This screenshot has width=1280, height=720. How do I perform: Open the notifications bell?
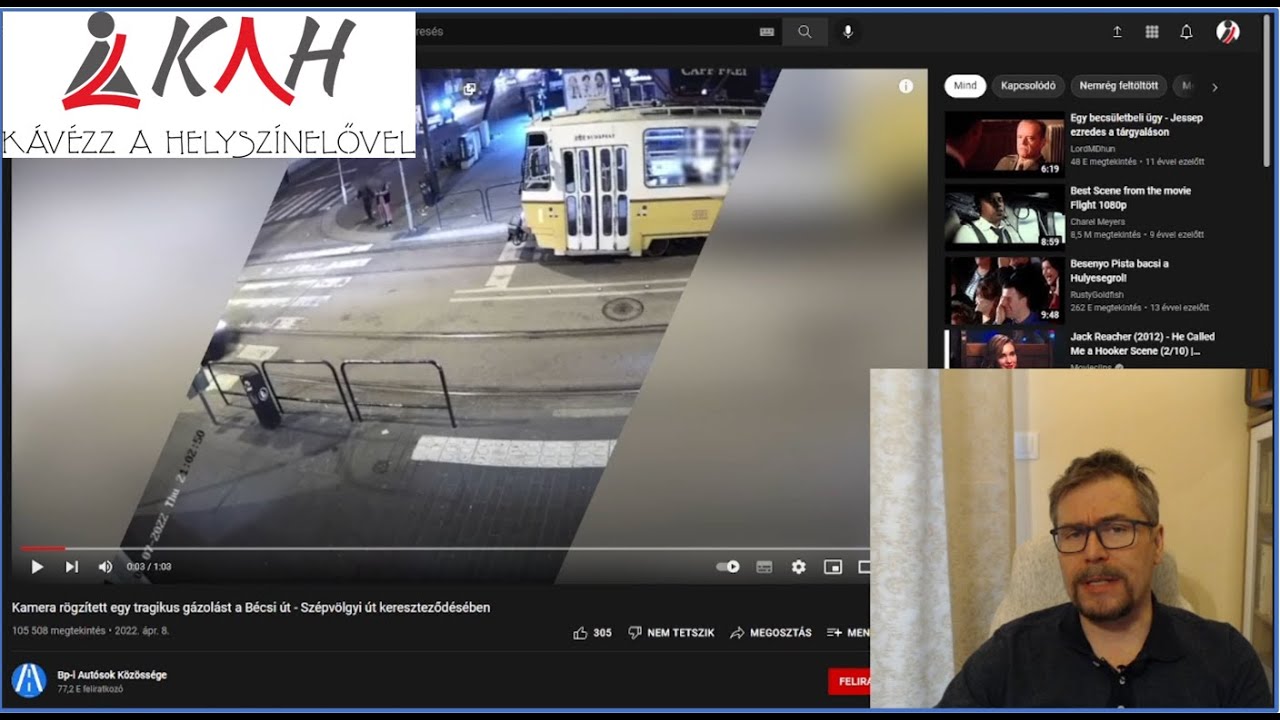pyautogui.click(x=1186, y=32)
